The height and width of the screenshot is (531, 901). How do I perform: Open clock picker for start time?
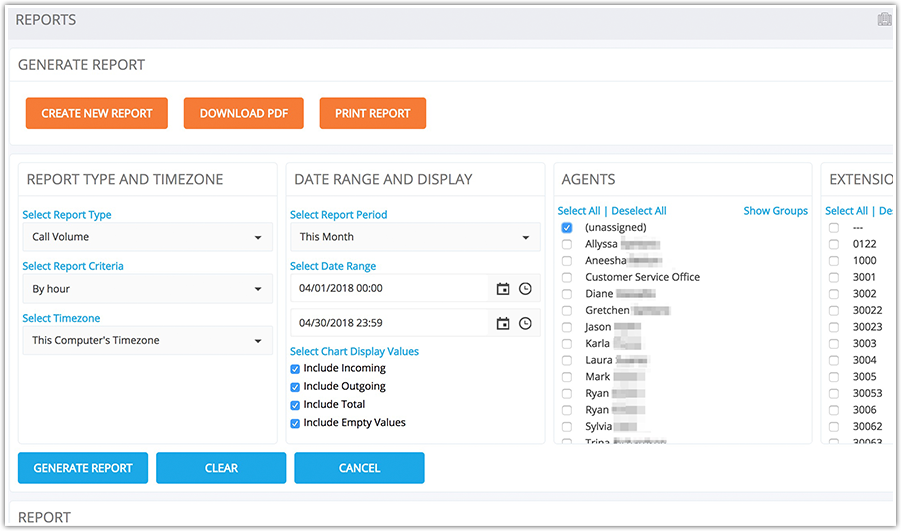coord(525,289)
